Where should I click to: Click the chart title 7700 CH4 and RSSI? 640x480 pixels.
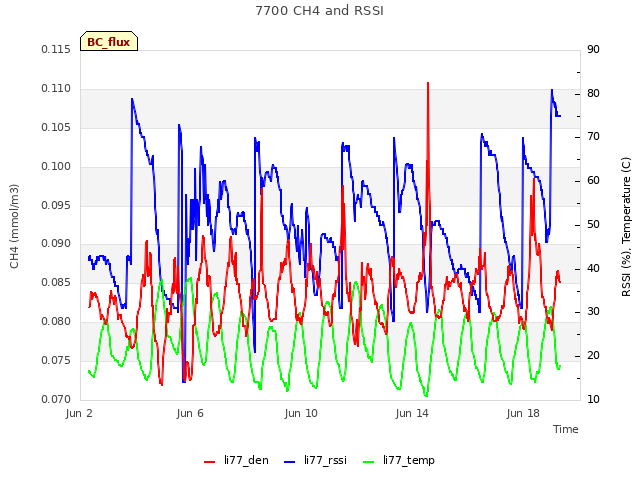coord(320,10)
